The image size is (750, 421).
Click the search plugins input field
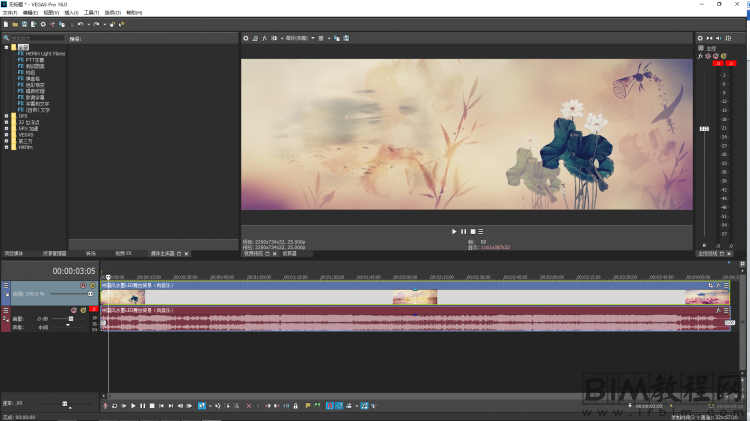click(37, 38)
